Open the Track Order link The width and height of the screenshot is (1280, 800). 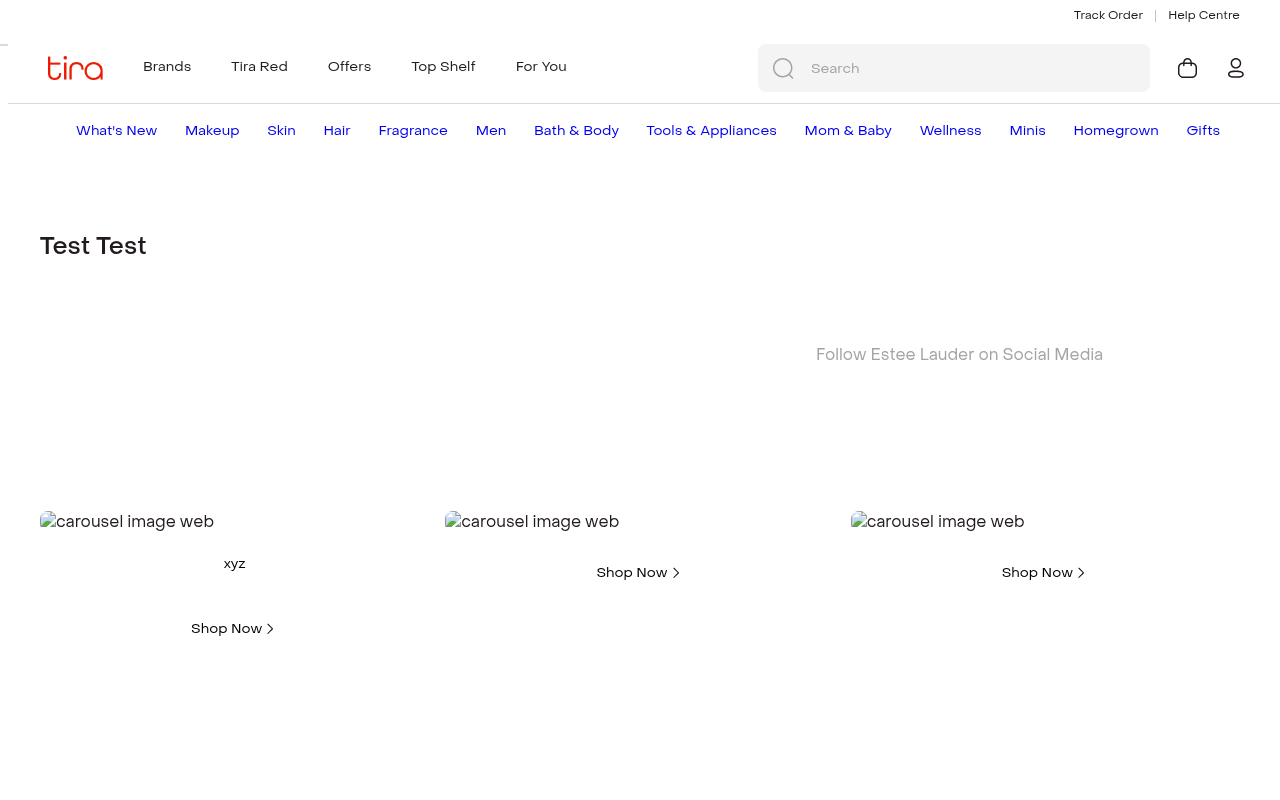click(1108, 15)
